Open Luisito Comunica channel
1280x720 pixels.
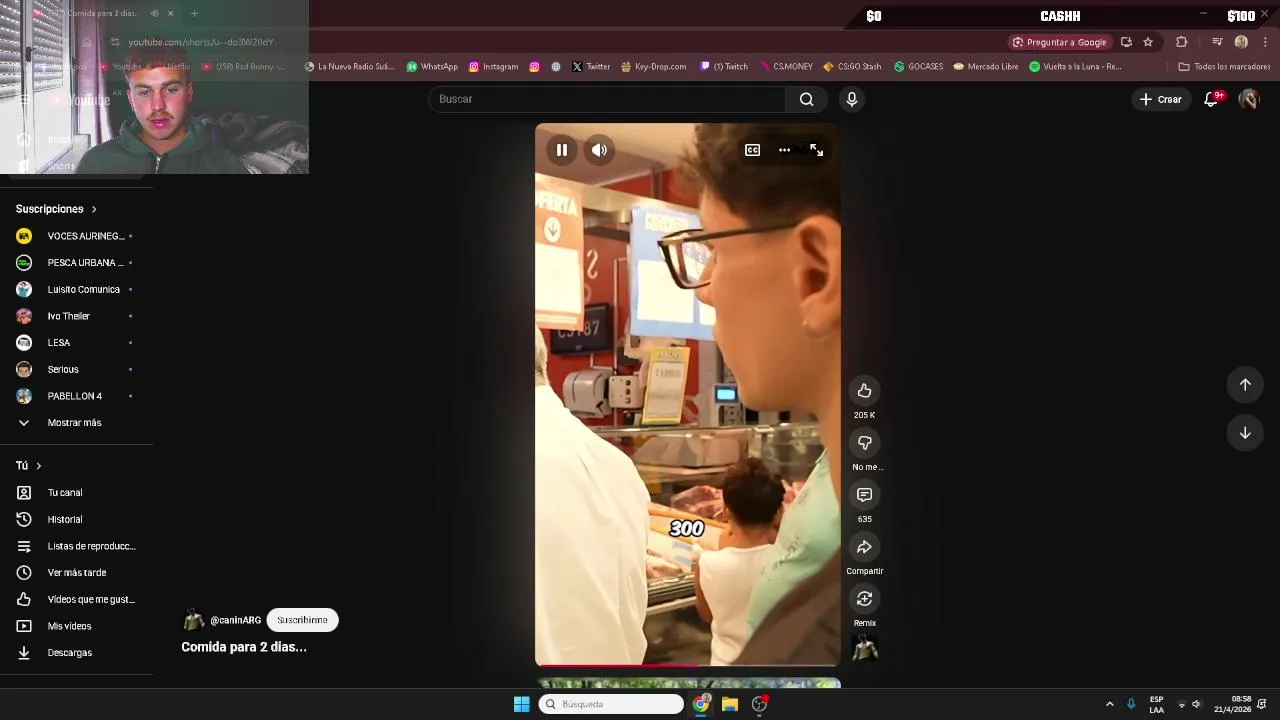(77, 289)
